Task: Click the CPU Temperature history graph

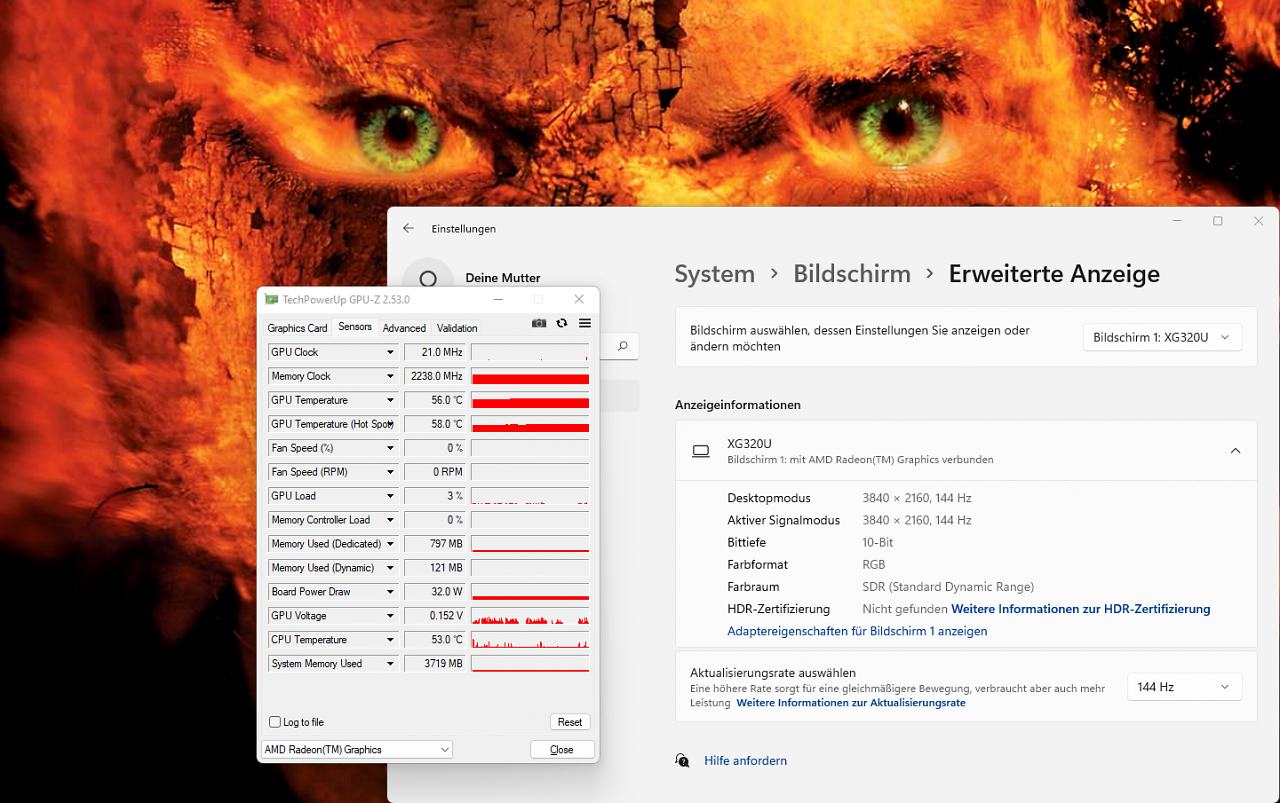Action: (x=530, y=640)
